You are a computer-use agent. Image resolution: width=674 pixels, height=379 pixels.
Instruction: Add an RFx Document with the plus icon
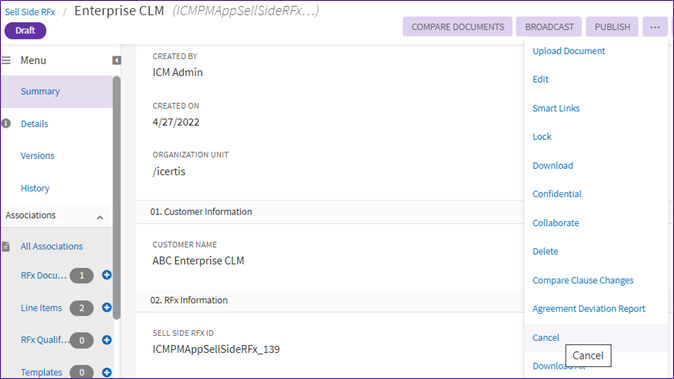tap(107, 275)
